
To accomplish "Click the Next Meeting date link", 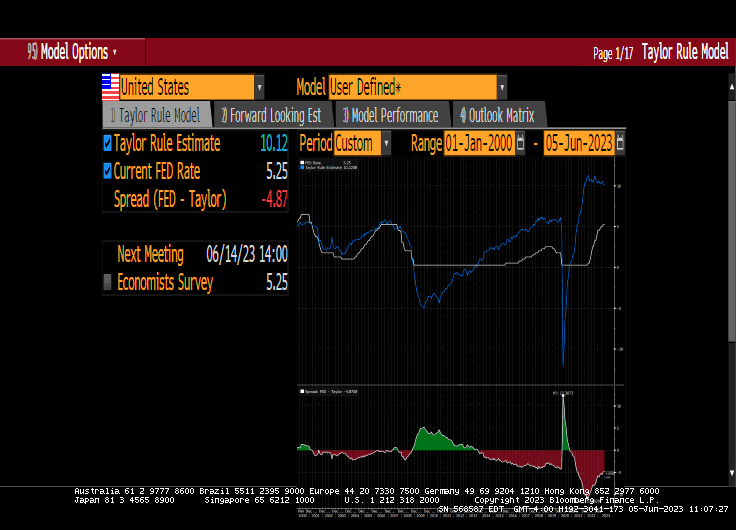I will point(246,254).
